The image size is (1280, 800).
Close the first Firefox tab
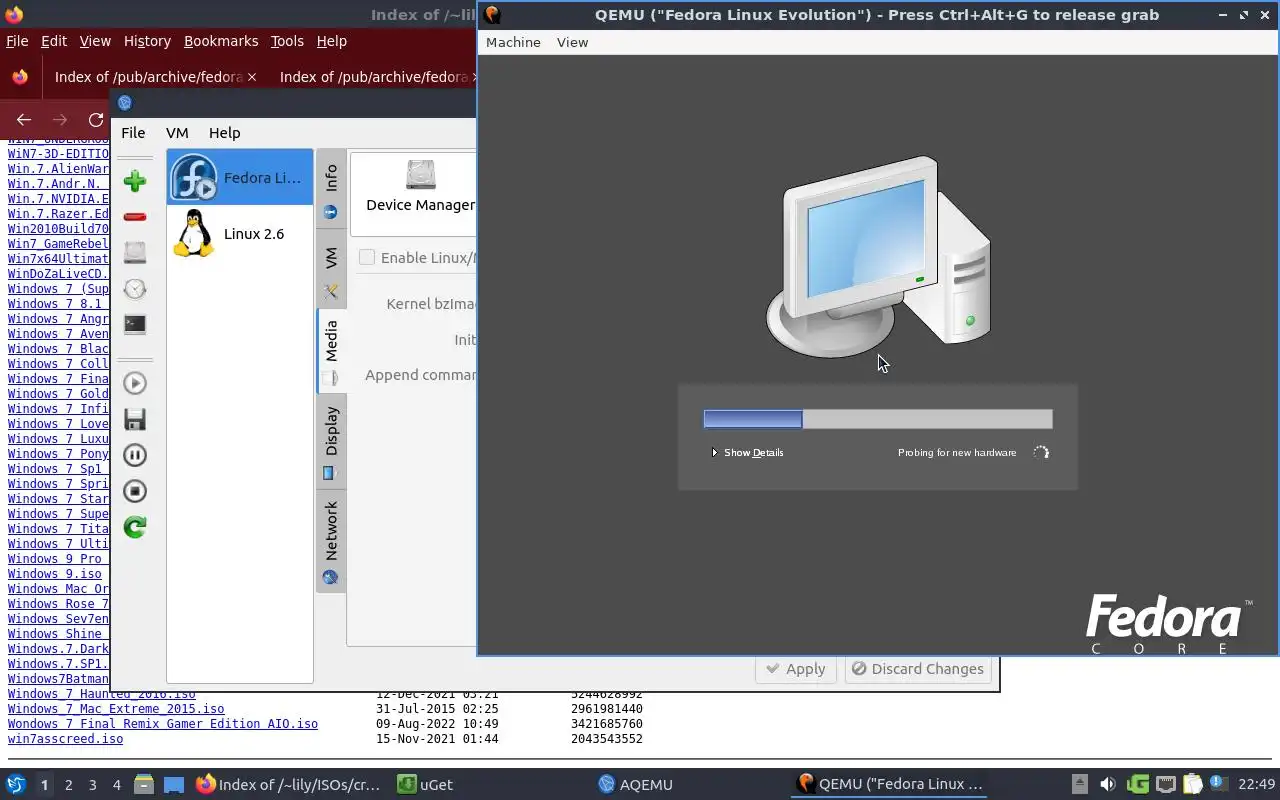[x=252, y=77]
